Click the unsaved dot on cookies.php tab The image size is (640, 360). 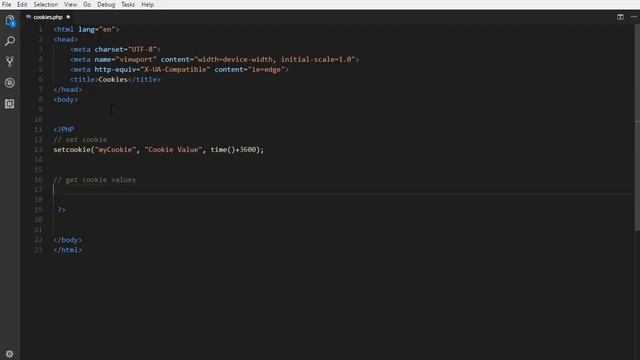[x=68, y=17]
